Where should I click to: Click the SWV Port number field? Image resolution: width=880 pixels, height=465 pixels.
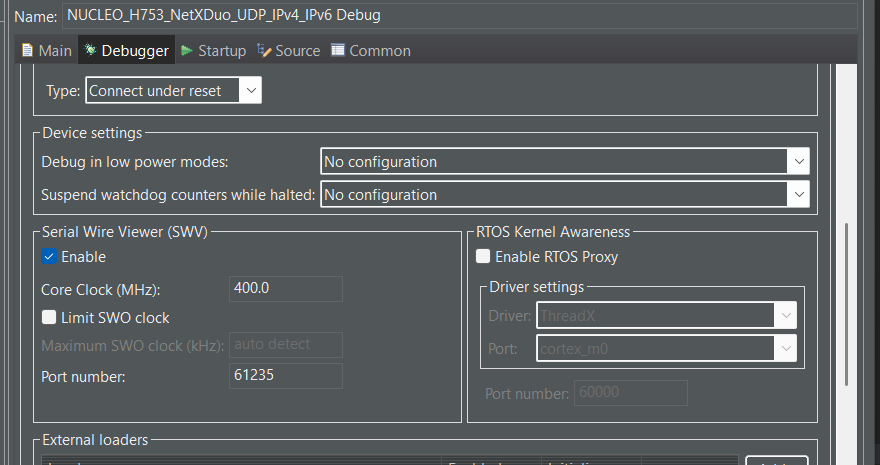point(286,376)
